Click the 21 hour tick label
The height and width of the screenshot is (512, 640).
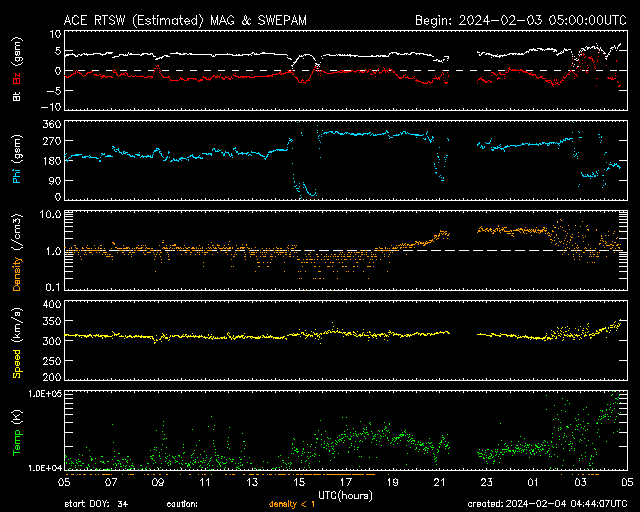(x=441, y=482)
